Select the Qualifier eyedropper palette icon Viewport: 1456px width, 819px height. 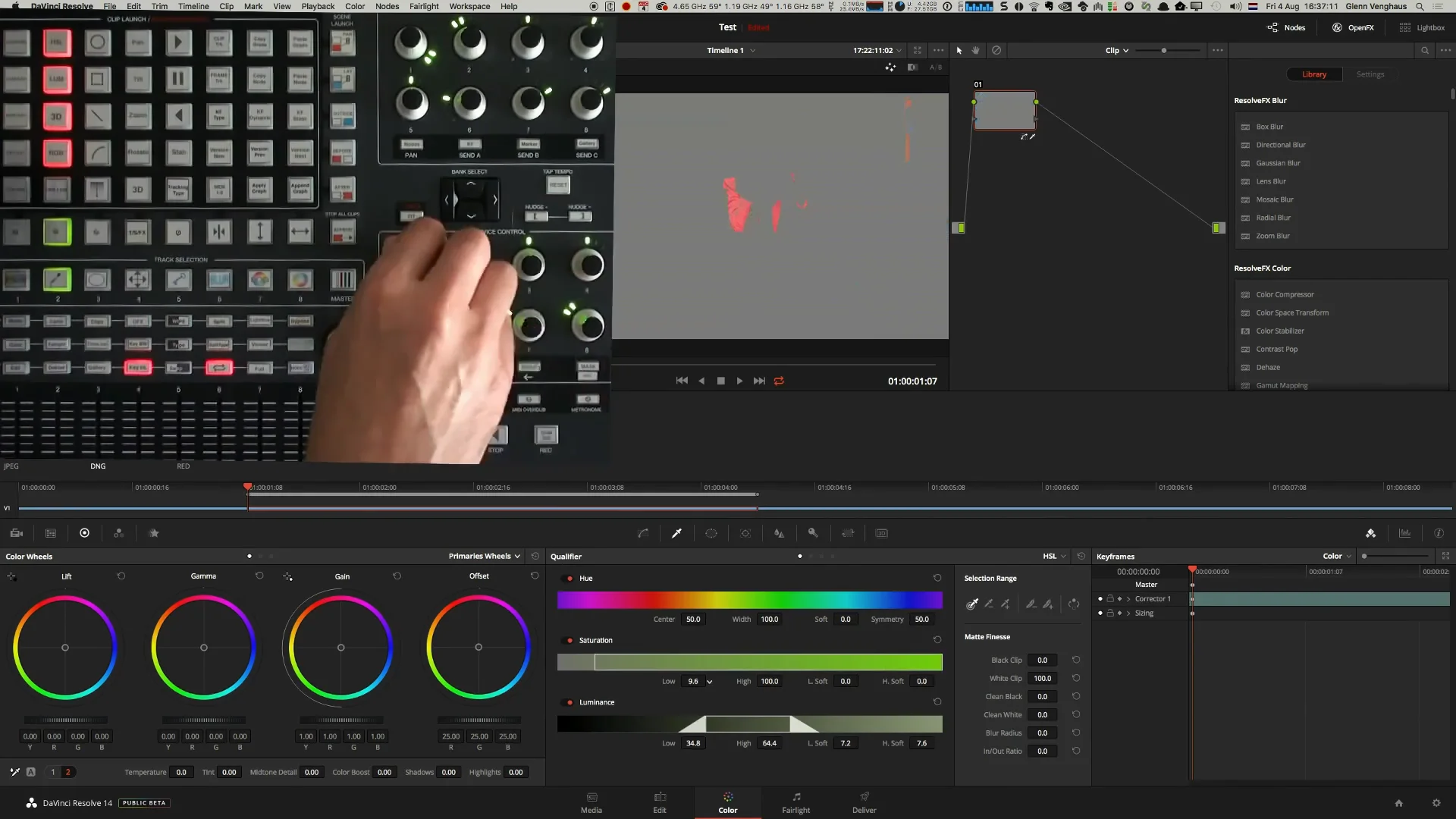pyautogui.click(x=676, y=533)
